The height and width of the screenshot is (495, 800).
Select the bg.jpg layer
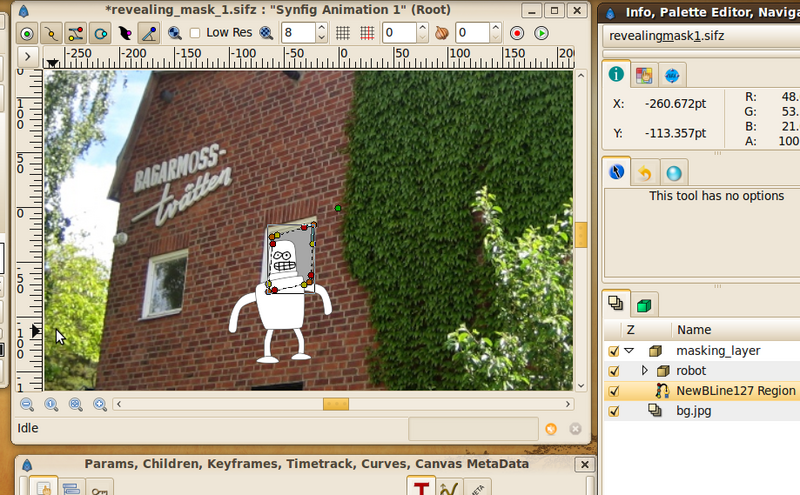[702, 411]
